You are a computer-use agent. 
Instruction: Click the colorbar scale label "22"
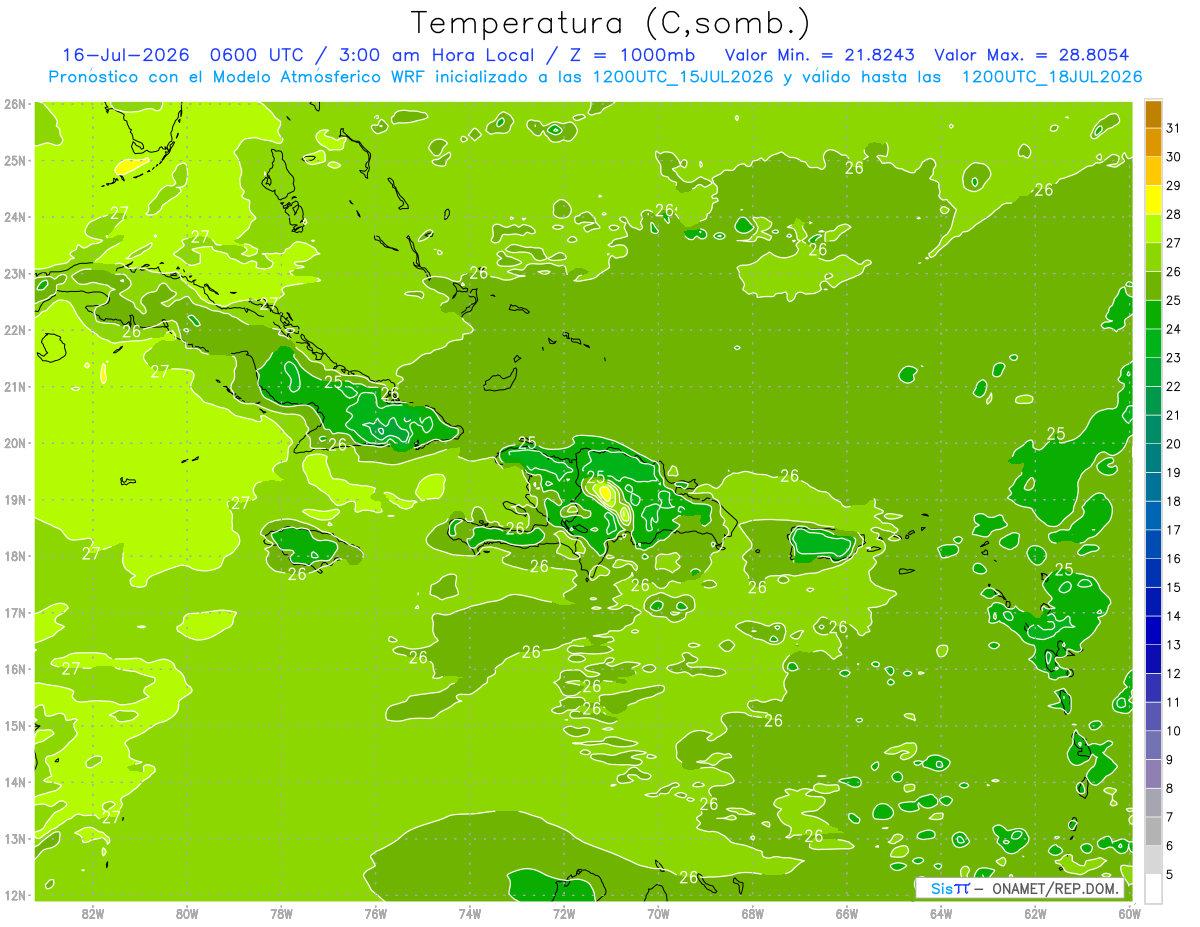(1174, 387)
